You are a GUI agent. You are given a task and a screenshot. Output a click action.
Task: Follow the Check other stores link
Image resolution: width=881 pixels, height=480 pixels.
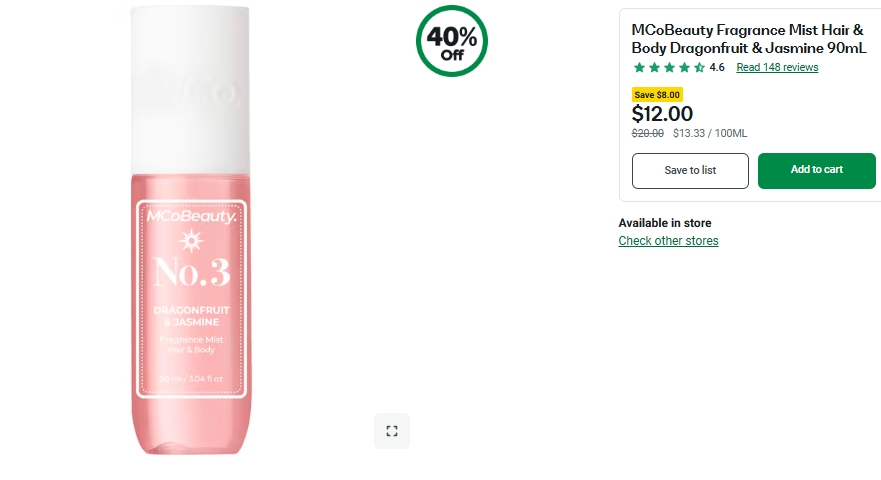(x=668, y=241)
